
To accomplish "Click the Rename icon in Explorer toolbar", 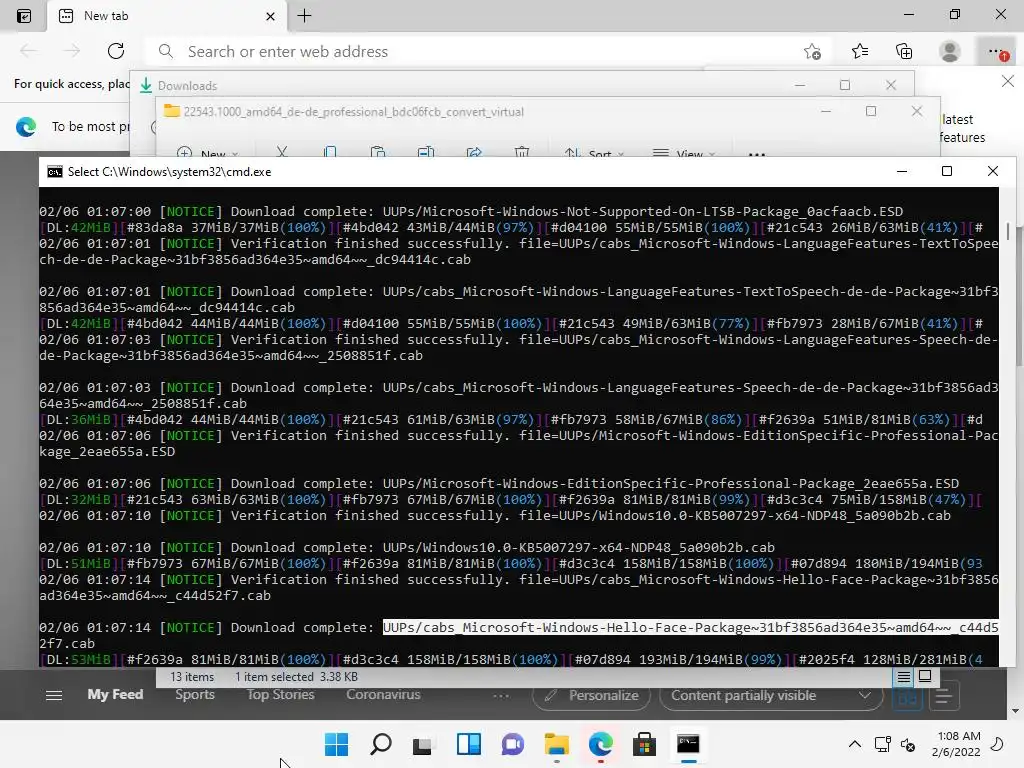I will point(426,152).
